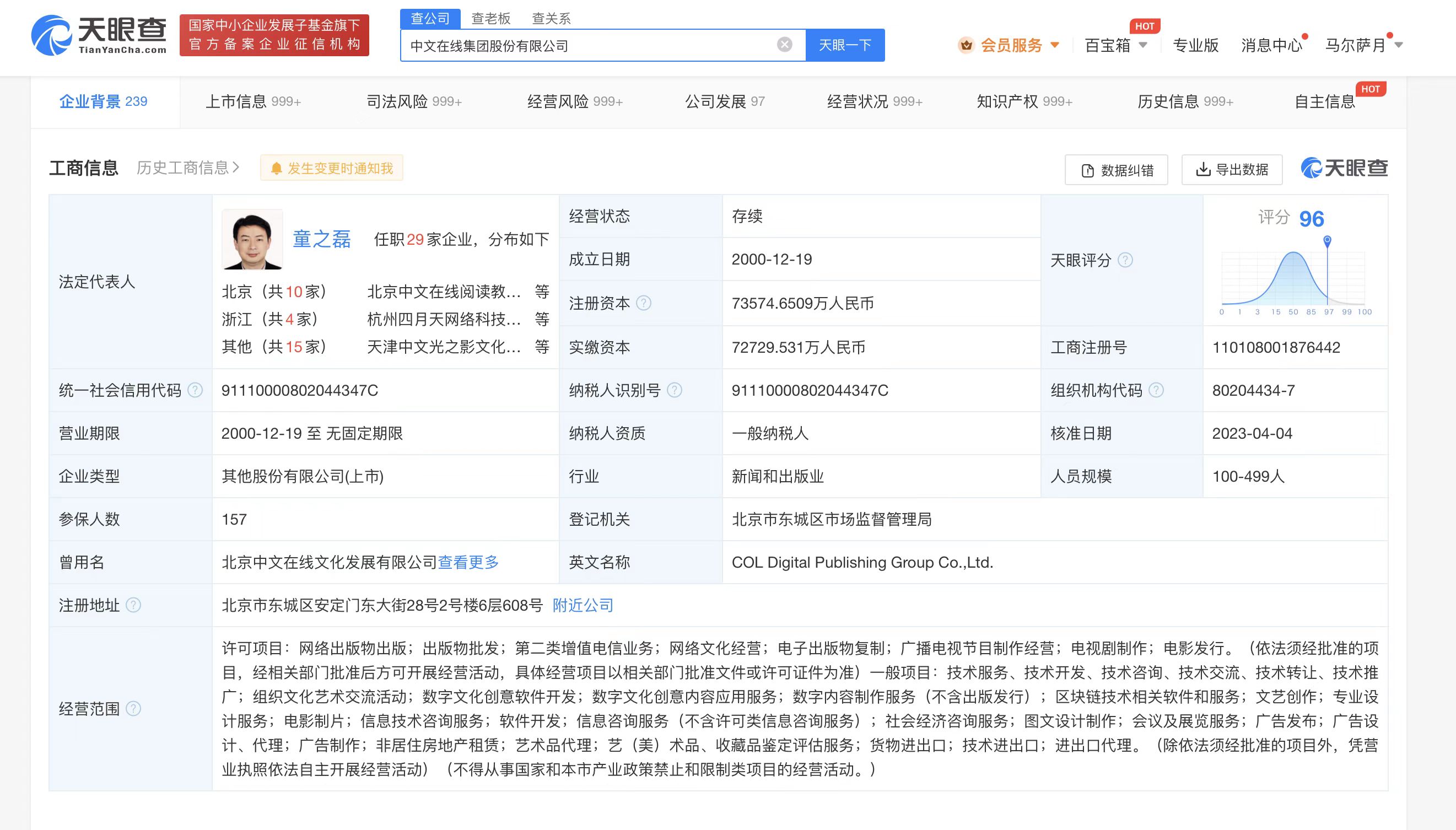
Task: Switch to the 查老板 search tab
Action: click(x=490, y=18)
